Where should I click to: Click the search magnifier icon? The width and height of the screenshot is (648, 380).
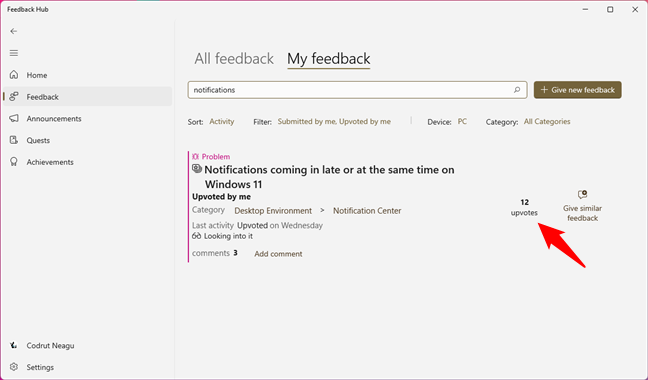point(517,90)
